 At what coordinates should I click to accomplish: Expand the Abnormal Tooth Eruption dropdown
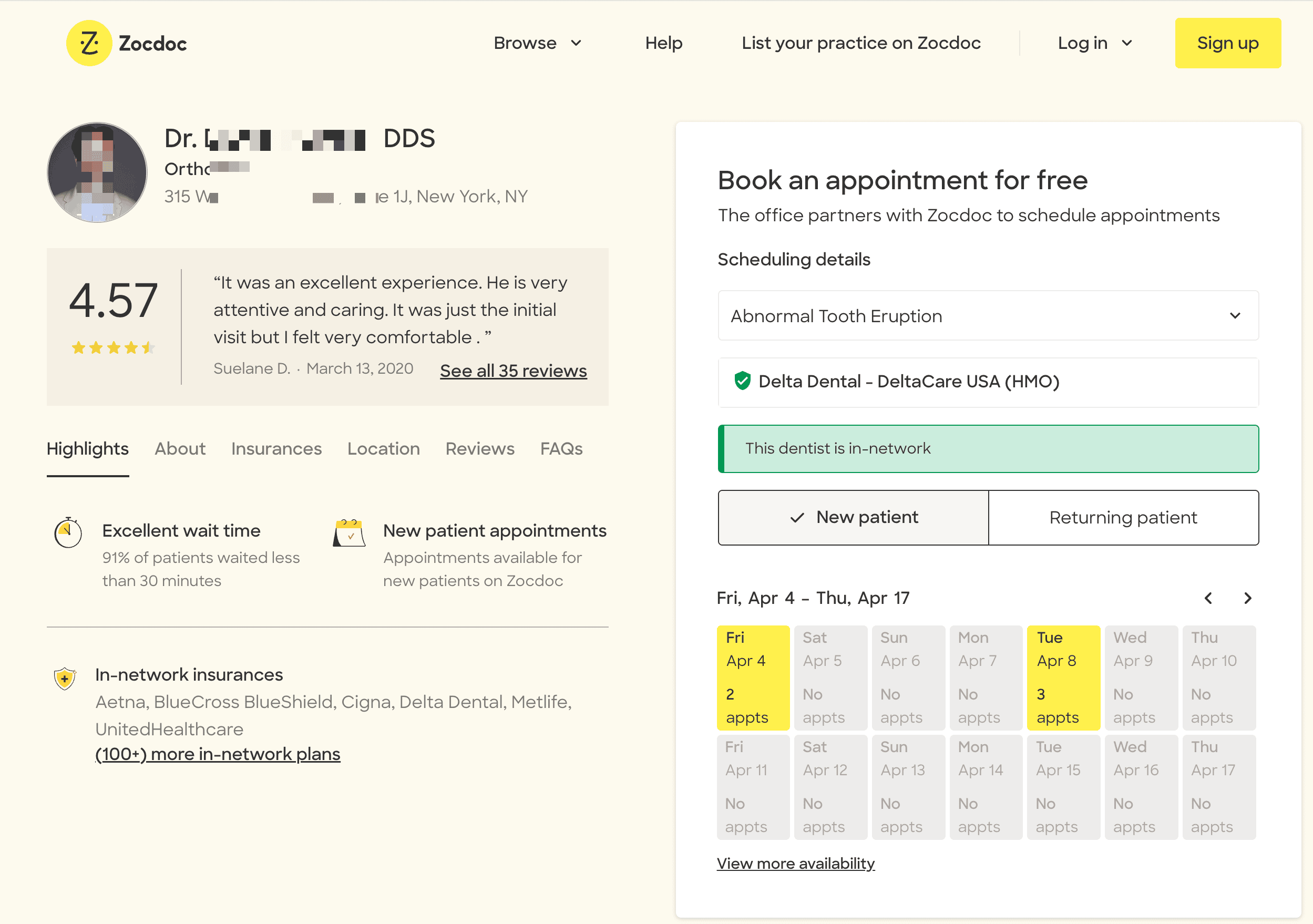[x=988, y=316]
